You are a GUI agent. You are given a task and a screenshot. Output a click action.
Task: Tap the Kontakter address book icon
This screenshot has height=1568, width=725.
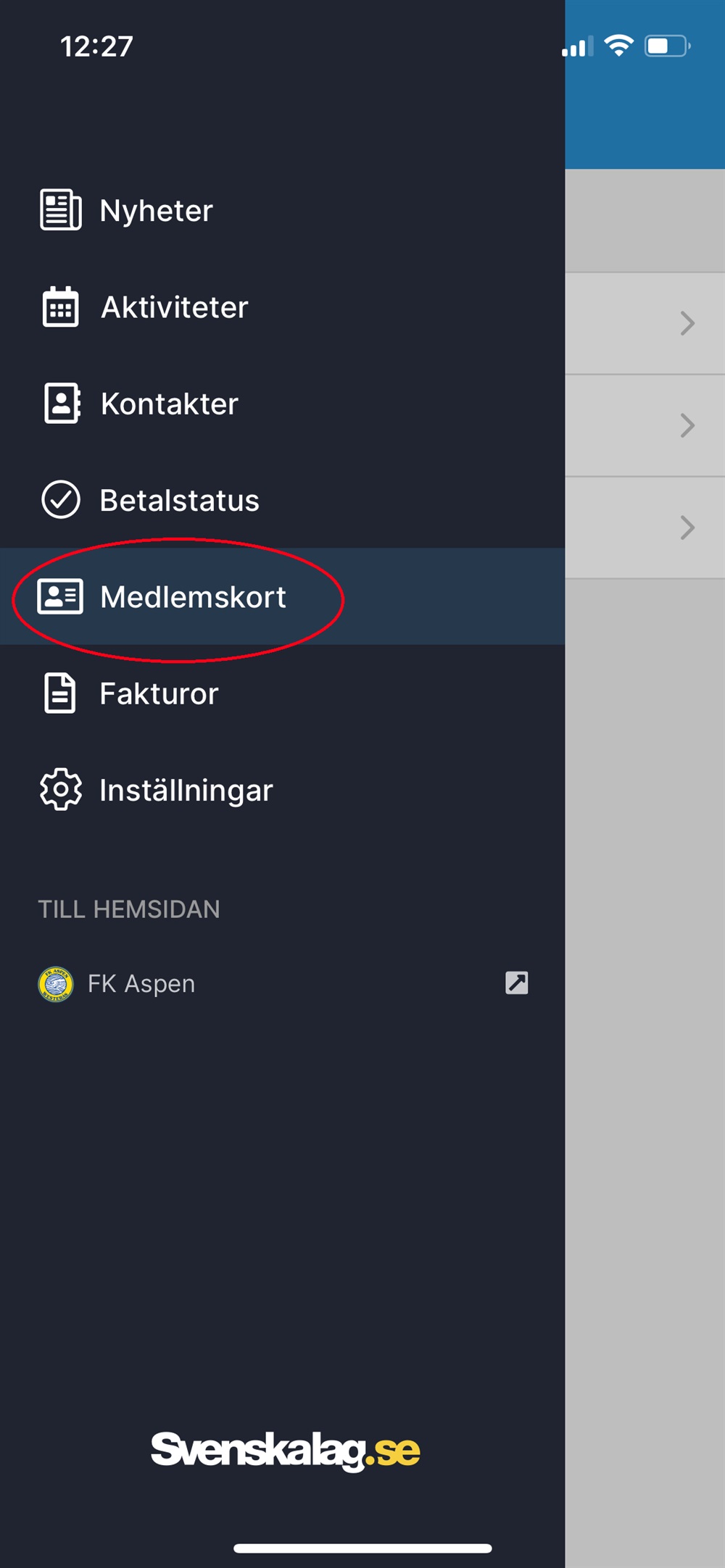point(62,404)
